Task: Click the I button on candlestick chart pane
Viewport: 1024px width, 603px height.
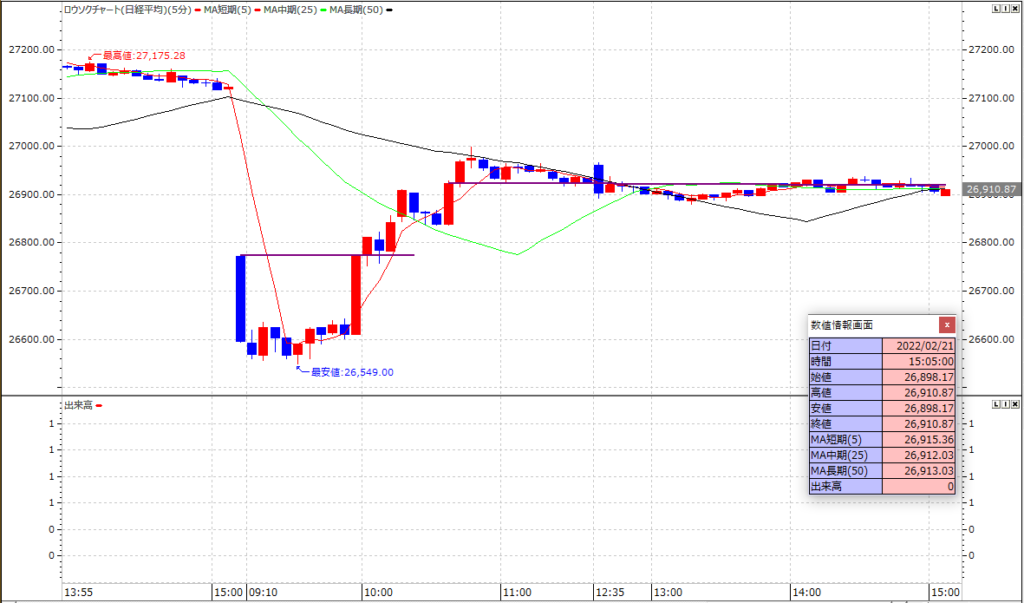Action: click(x=1006, y=8)
